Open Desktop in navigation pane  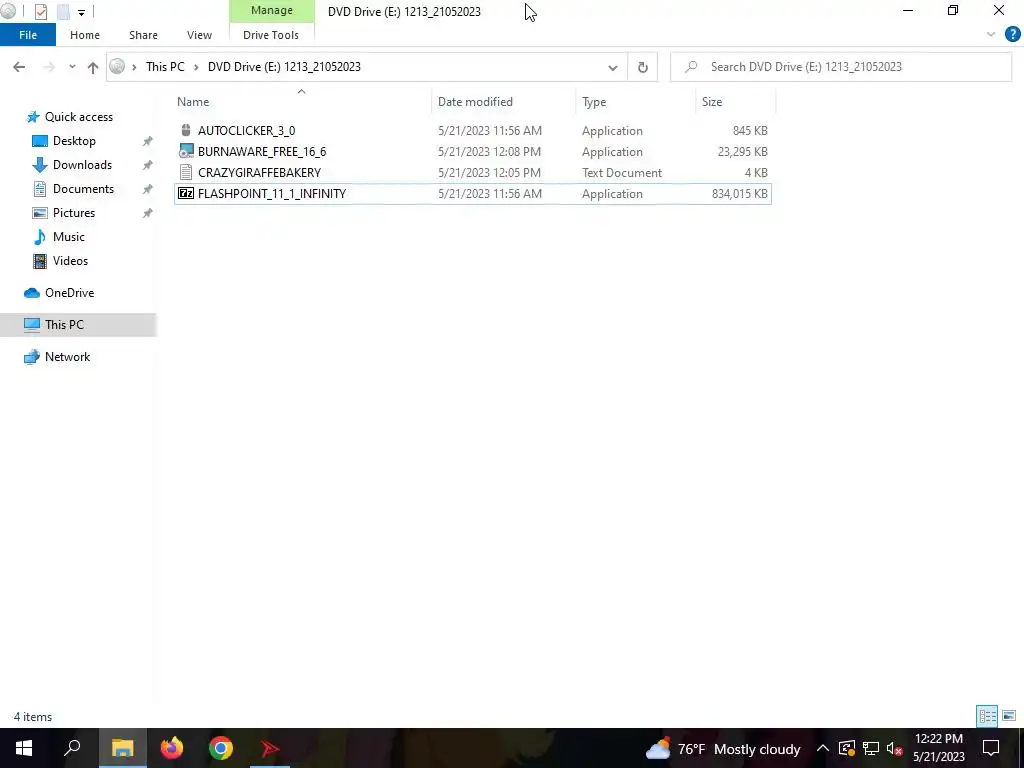(x=74, y=140)
